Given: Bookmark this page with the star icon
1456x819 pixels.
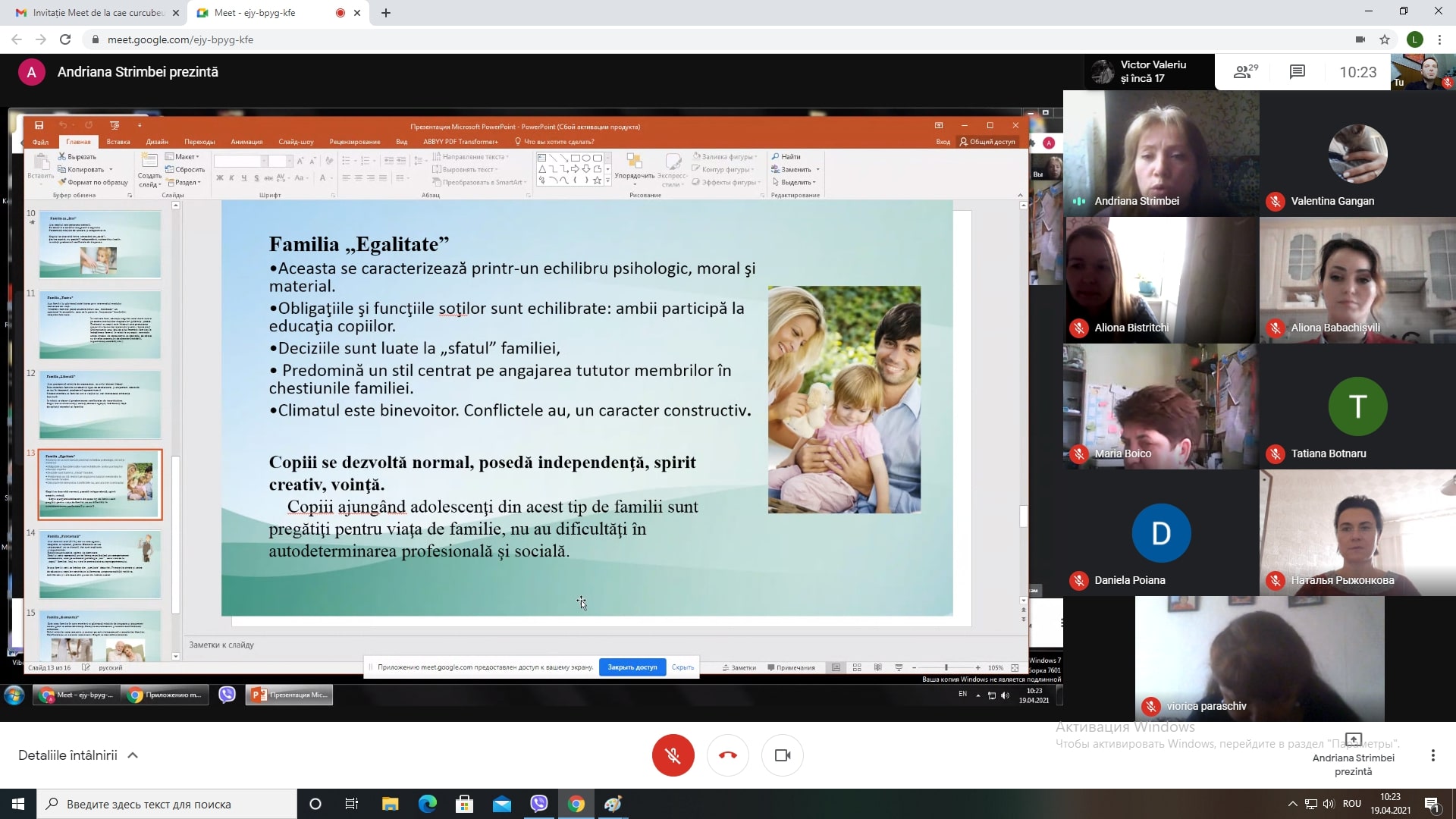Looking at the screenshot, I should 1385,39.
